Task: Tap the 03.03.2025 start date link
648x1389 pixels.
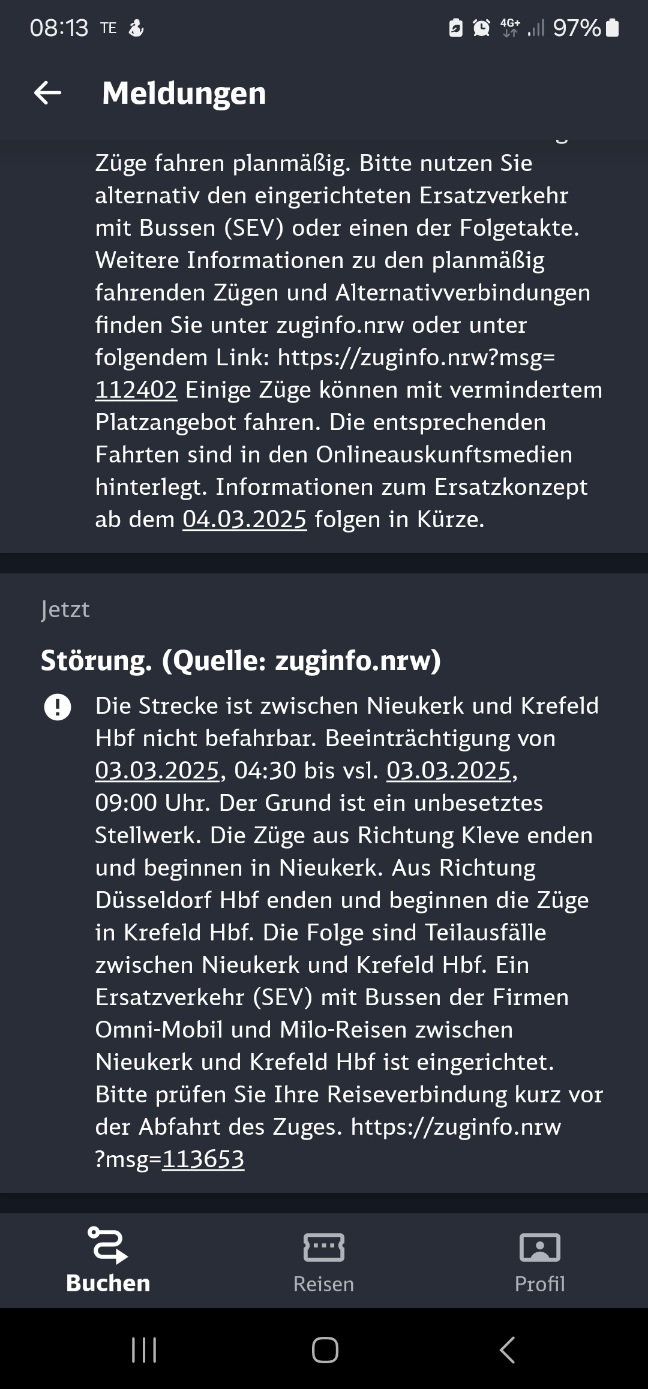Action: 157,770
